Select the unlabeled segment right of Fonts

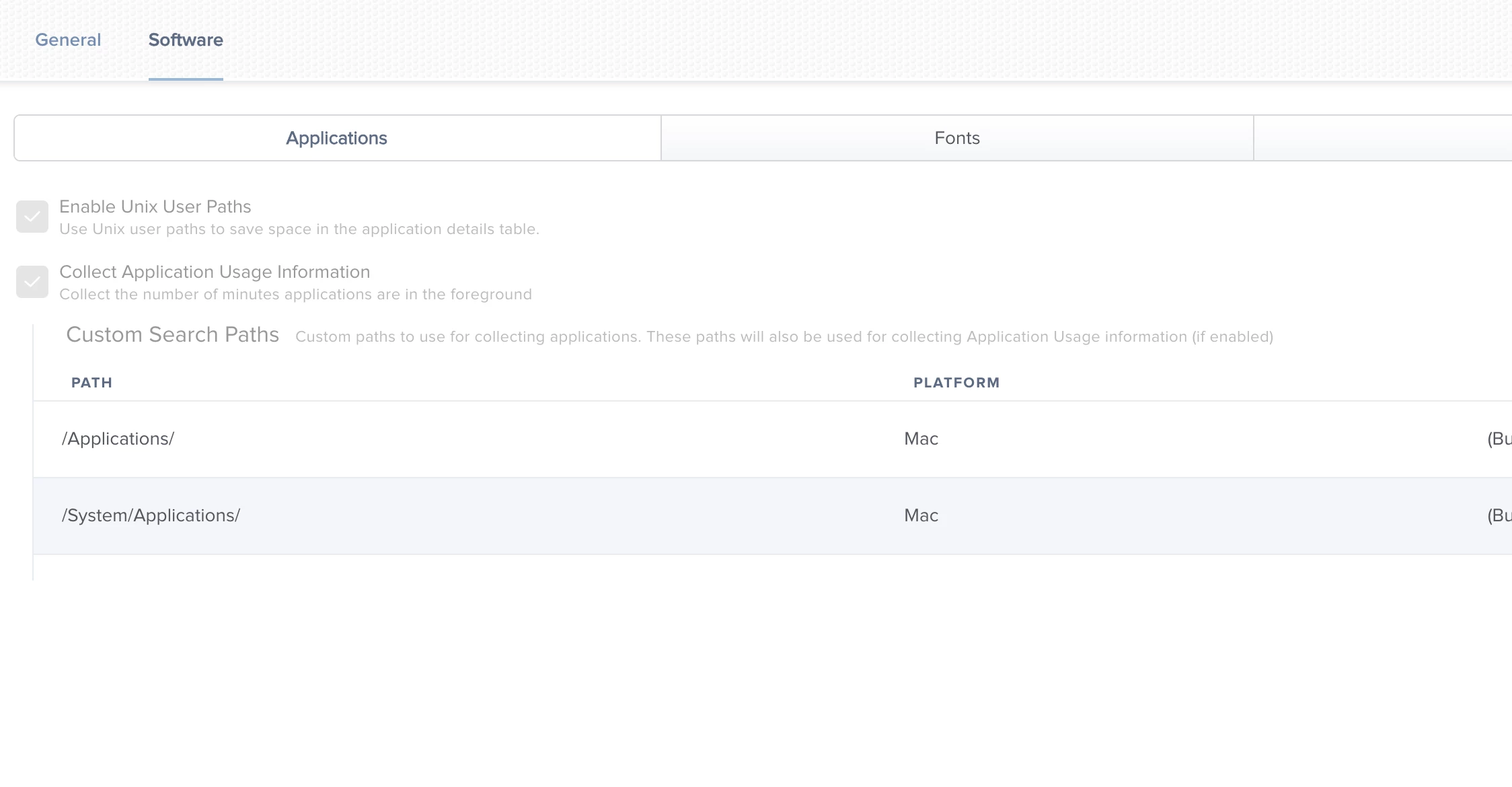coord(1382,138)
